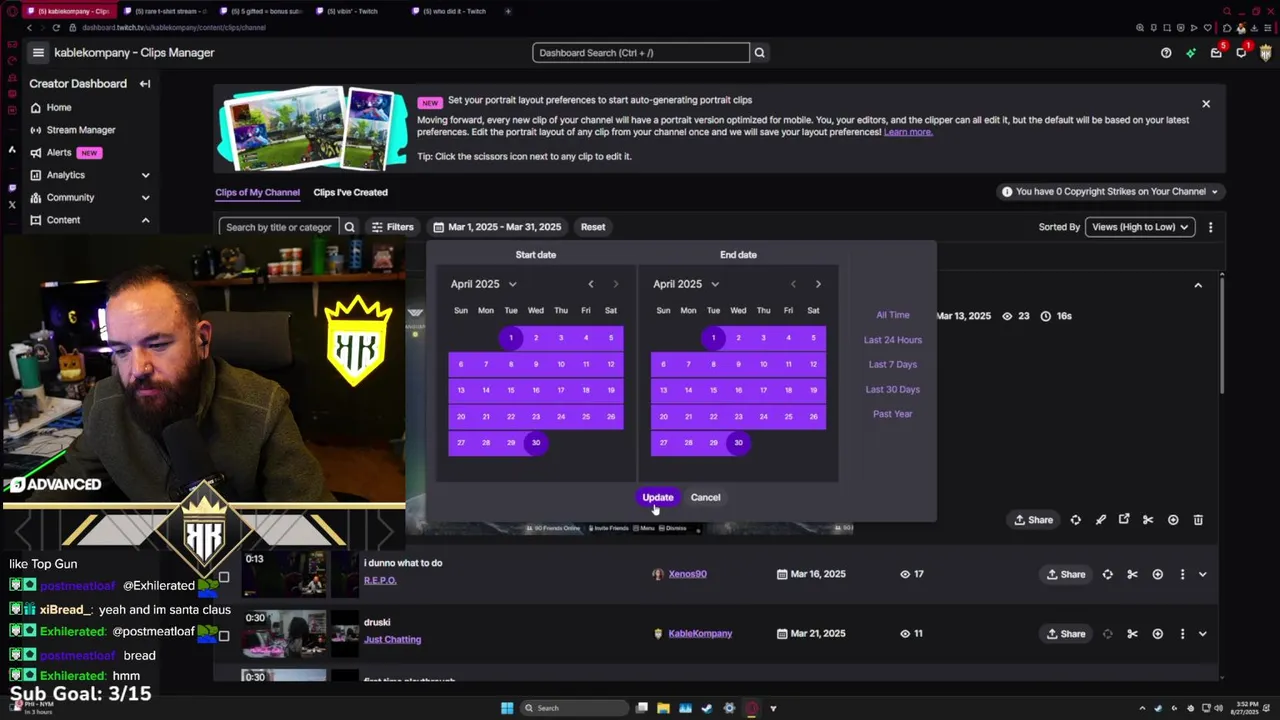Click Reset next to the date range
The width and height of the screenshot is (1280, 720).
tap(593, 227)
